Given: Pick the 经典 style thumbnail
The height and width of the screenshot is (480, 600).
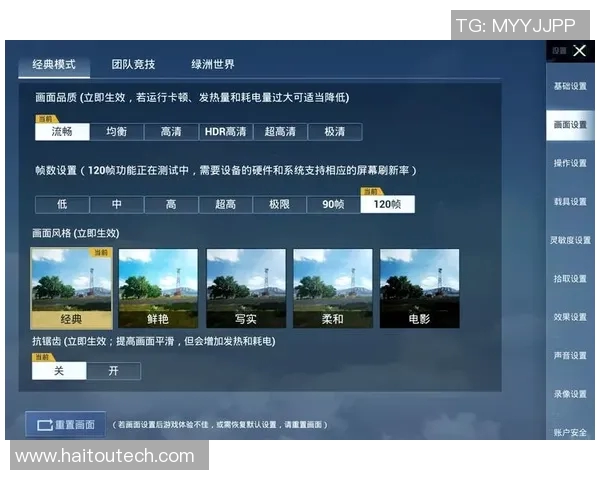Looking at the screenshot, I should click(x=72, y=289).
